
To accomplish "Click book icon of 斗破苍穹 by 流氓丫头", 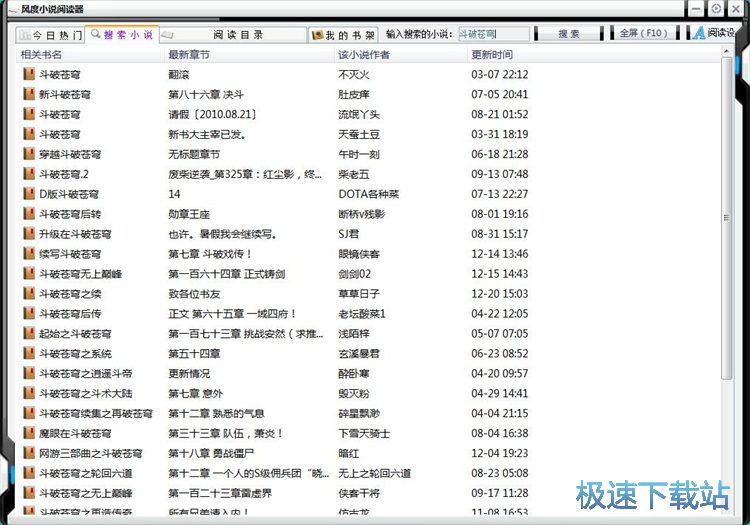I will pyautogui.click(x=29, y=114).
